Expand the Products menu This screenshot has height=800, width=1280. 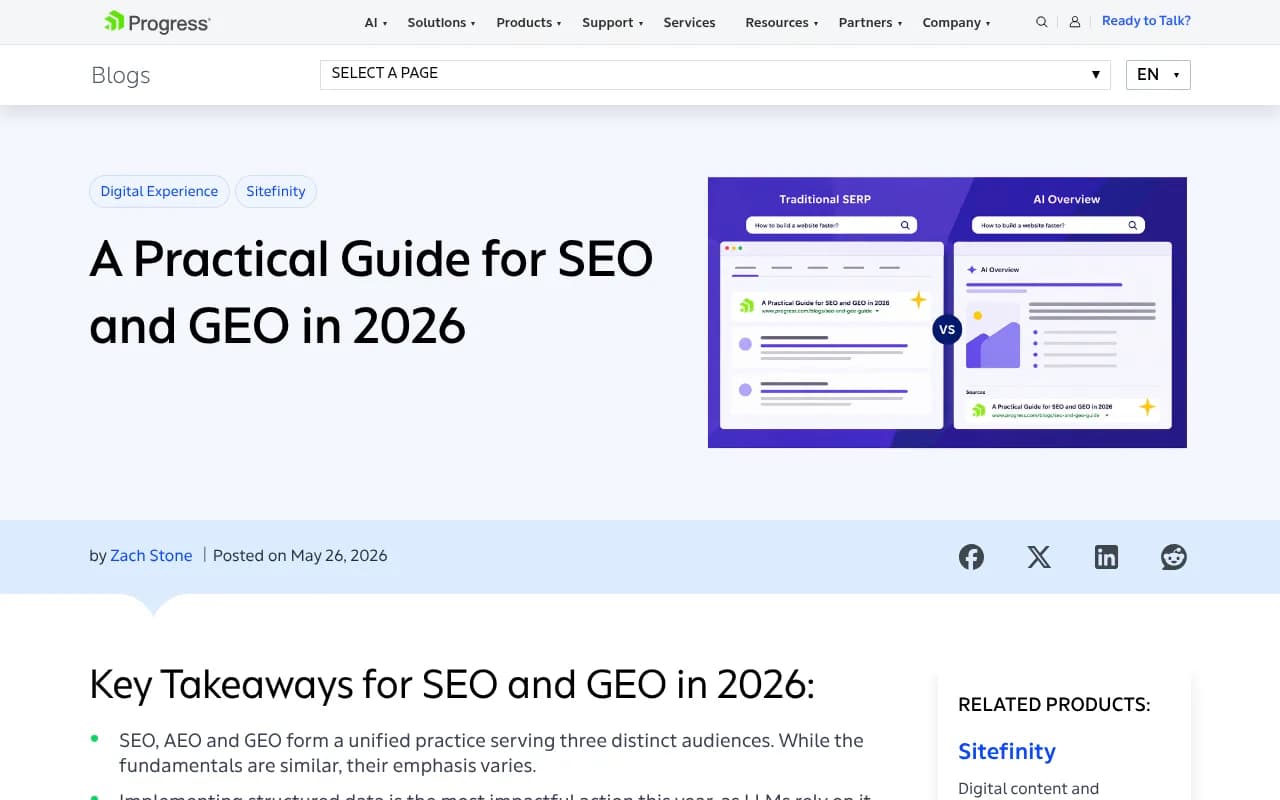pyautogui.click(x=529, y=22)
